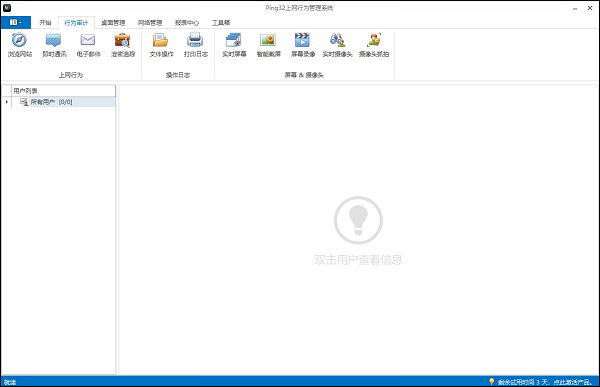The height and width of the screenshot is (387, 600).
Task: Open the 即时通讯 instant messaging audit
Action: point(54,45)
